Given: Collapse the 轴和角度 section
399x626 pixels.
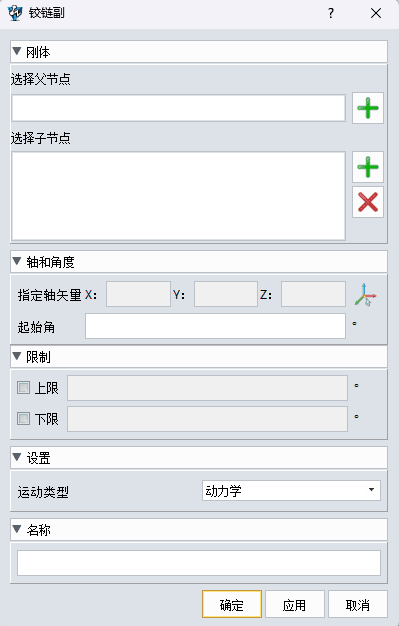Looking at the screenshot, I should point(17,261).
